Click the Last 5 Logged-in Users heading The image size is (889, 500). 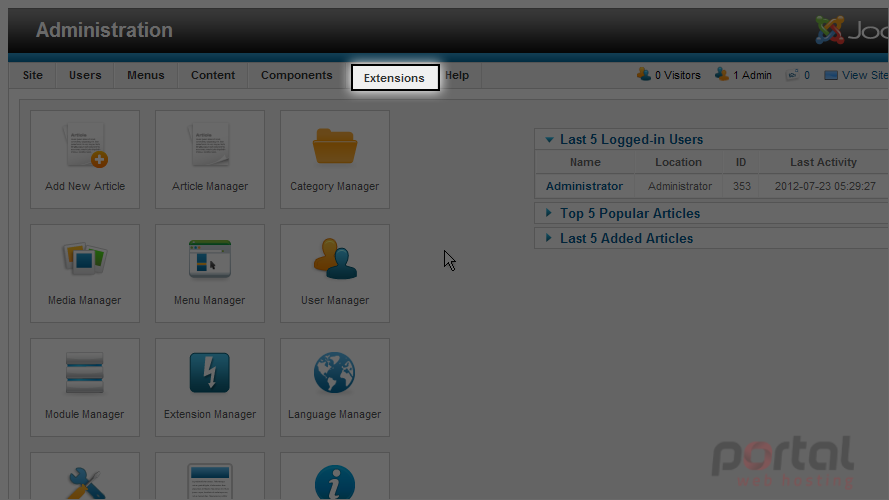(632, 139)
